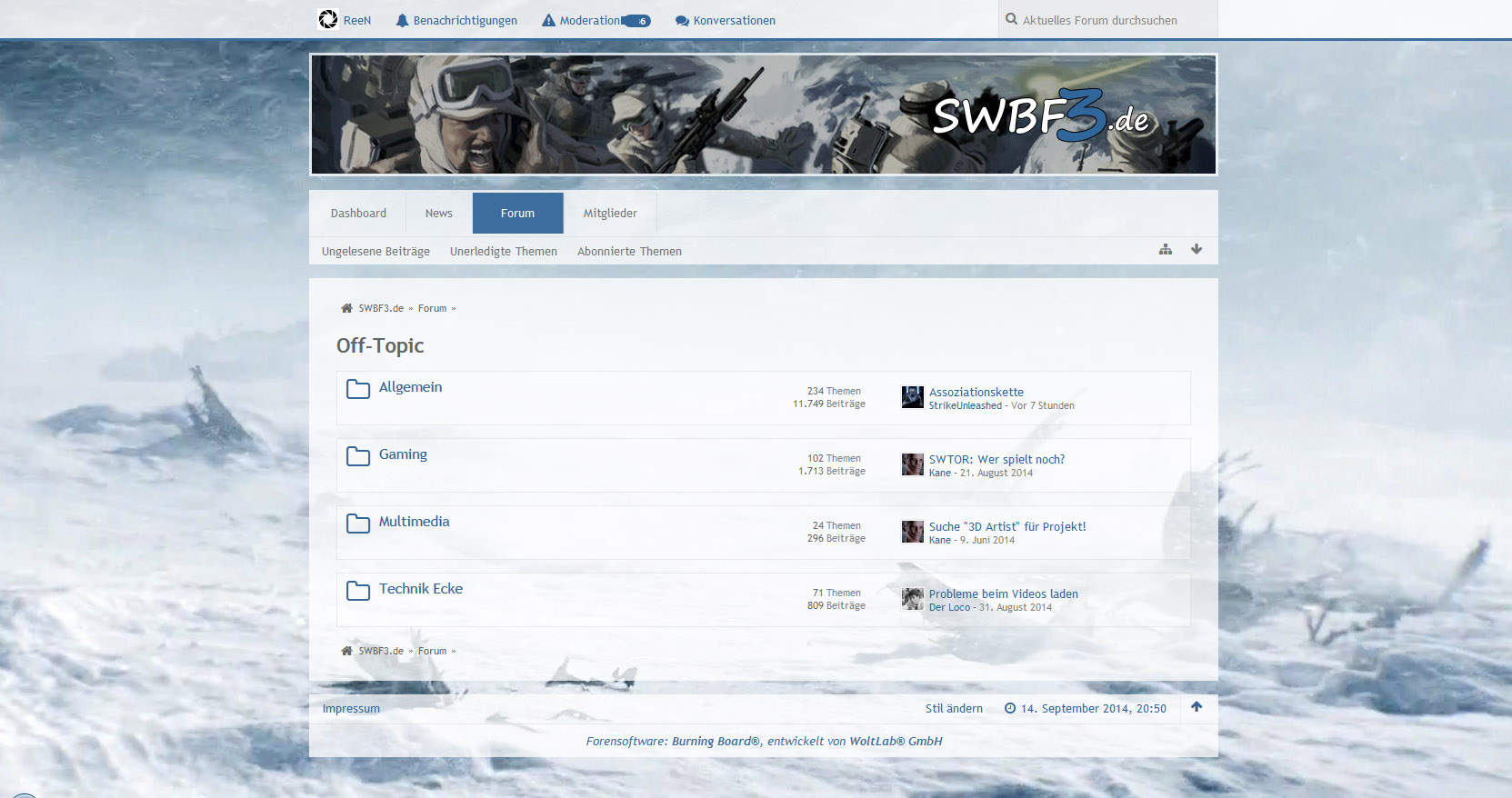Click the home icon in bottom breadcrumb
This screenshot has width=1512, height=798.
pyautogui.click(x=346, y=651)
